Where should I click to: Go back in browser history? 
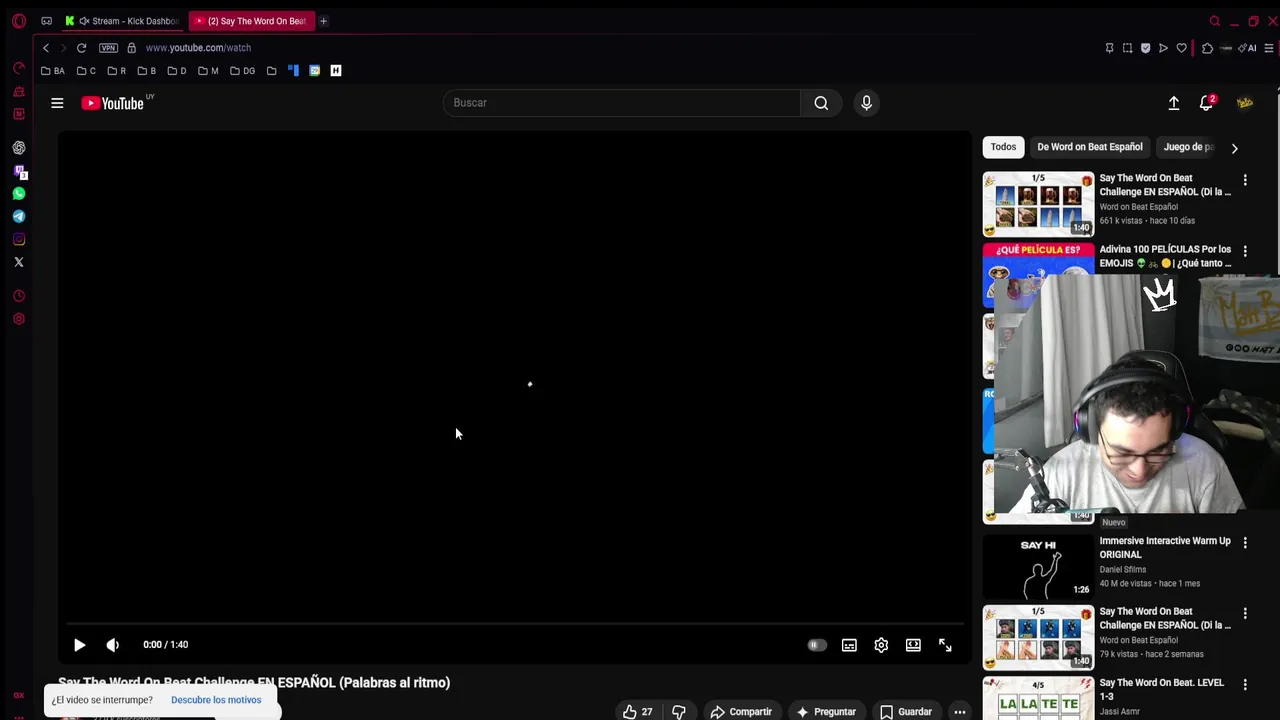(x=45, y=48)
